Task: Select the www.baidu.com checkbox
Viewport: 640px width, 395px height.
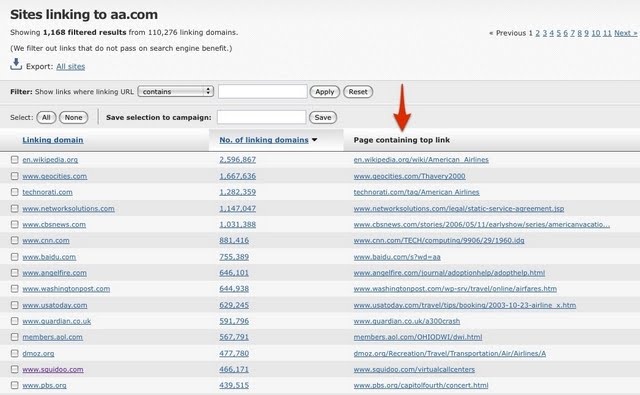Action: 15,257
